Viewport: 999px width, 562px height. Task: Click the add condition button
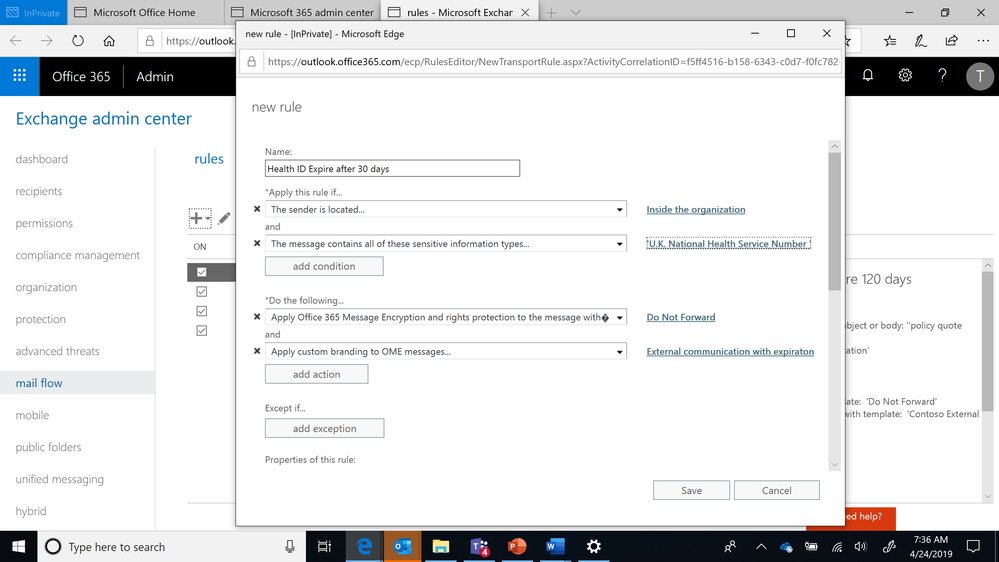click(324, 266)
